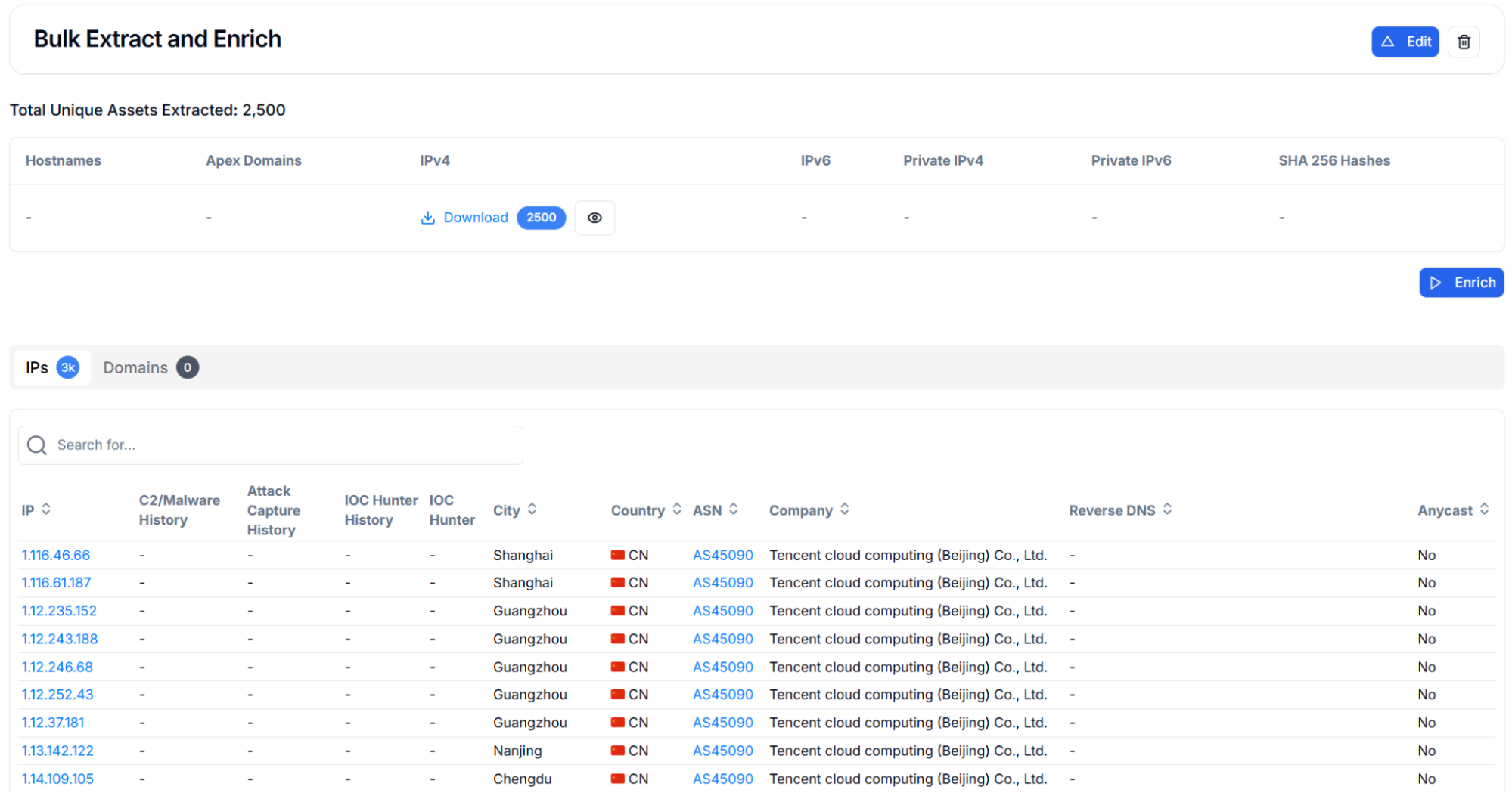Click the IPv4 download icon
This screenshot has width=1512, height=793.
(x=427, y=218)
